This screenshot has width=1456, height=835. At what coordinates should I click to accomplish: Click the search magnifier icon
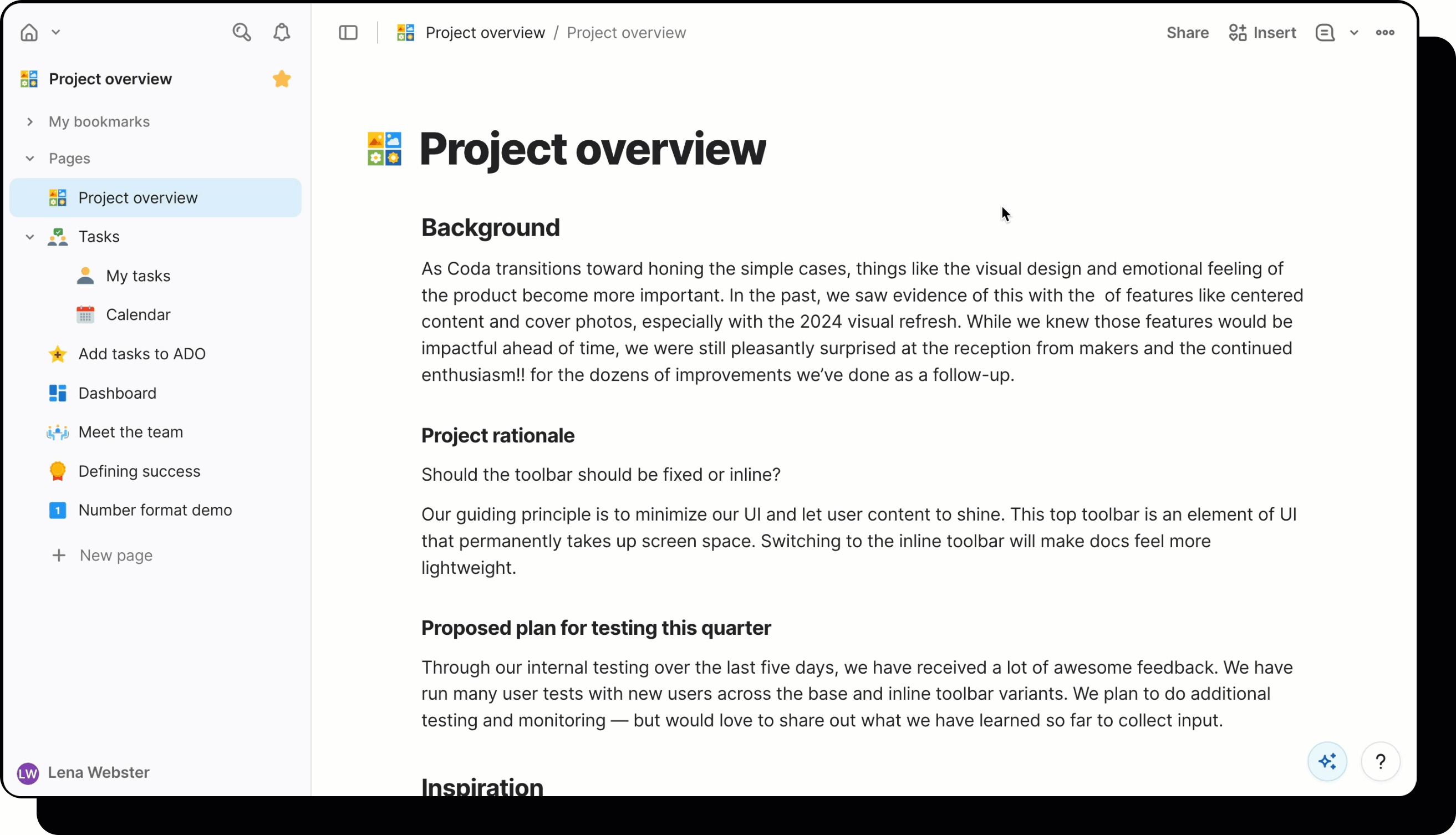pos(241,32)
